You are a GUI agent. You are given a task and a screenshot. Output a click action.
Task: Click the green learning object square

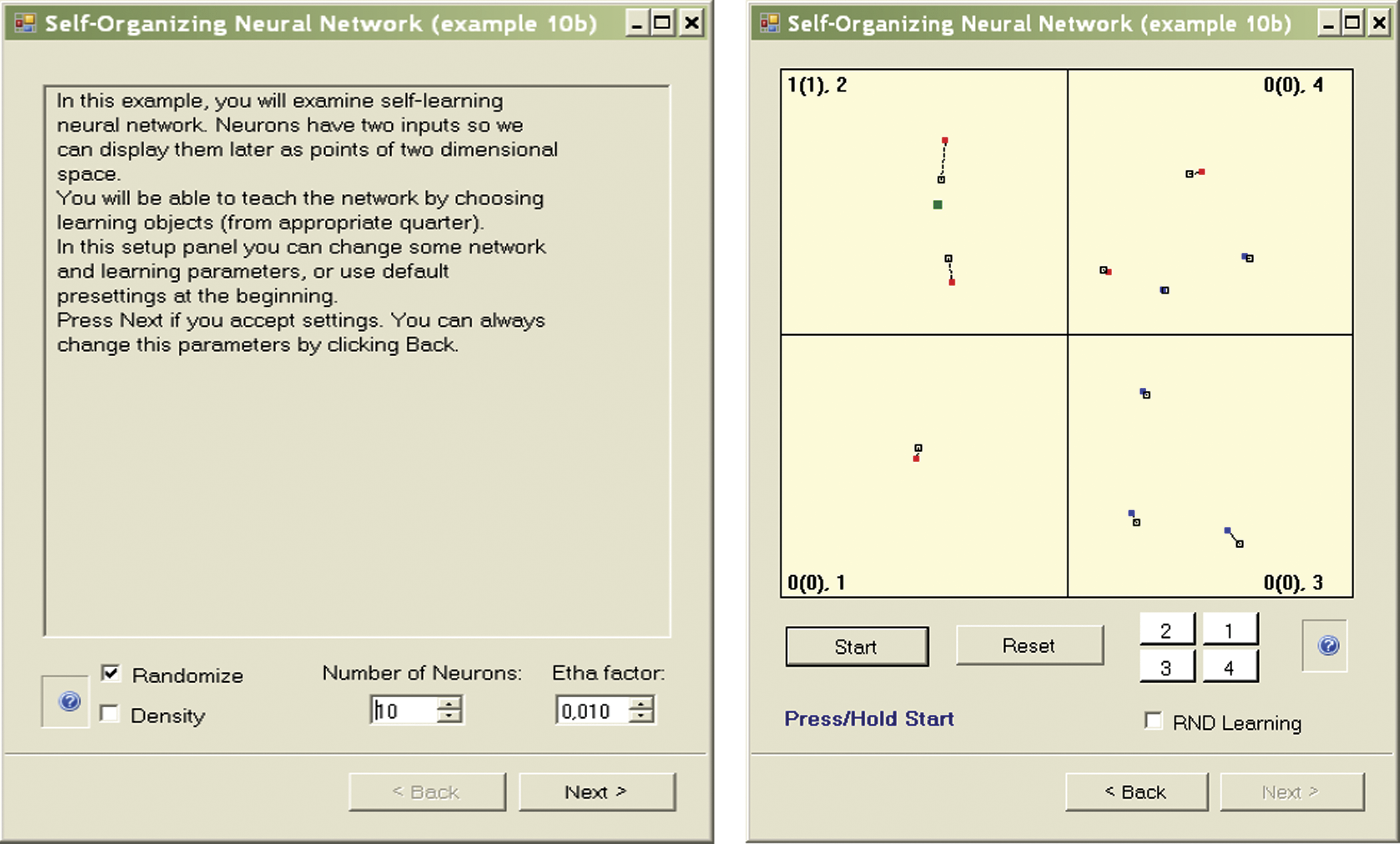click(x=937, y=204)
